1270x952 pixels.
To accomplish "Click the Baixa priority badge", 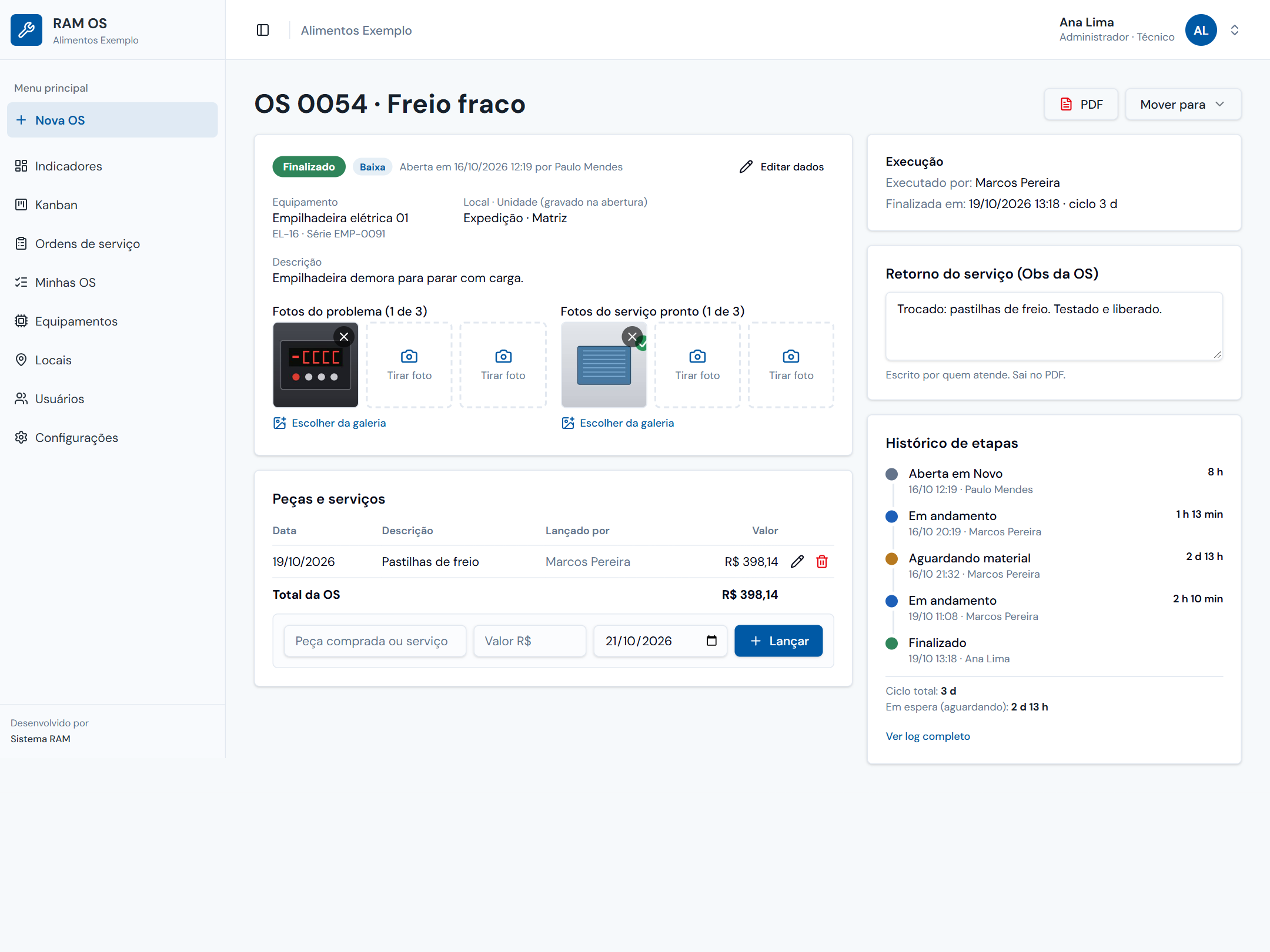I will tap(372, 167).
